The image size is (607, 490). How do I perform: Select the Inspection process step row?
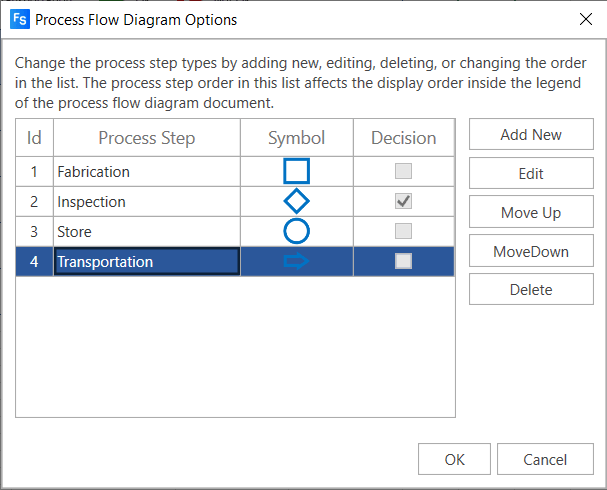click(x=146, y=202)
